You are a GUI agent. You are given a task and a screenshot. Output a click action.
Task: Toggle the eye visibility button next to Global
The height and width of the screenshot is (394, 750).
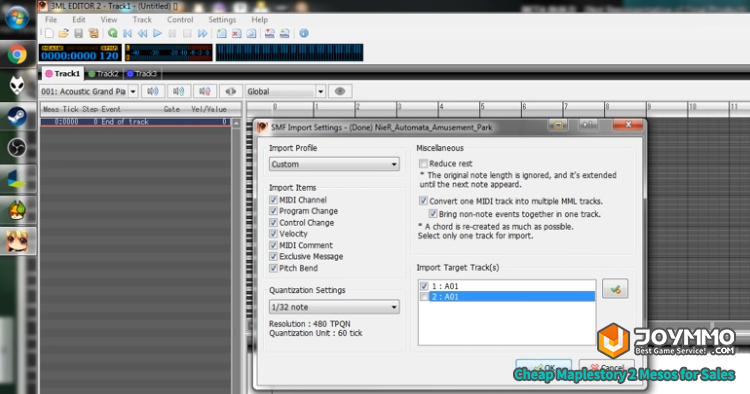pos(340,91)
